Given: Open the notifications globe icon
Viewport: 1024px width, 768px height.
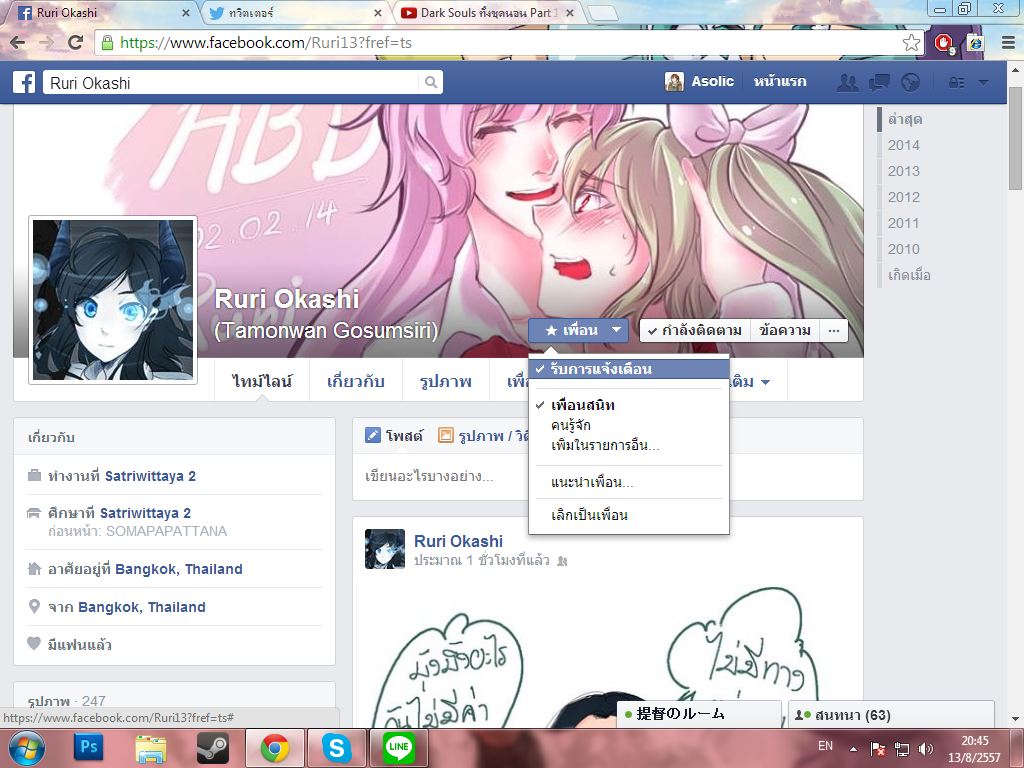Looking at the screenshot, I should 910,83.
